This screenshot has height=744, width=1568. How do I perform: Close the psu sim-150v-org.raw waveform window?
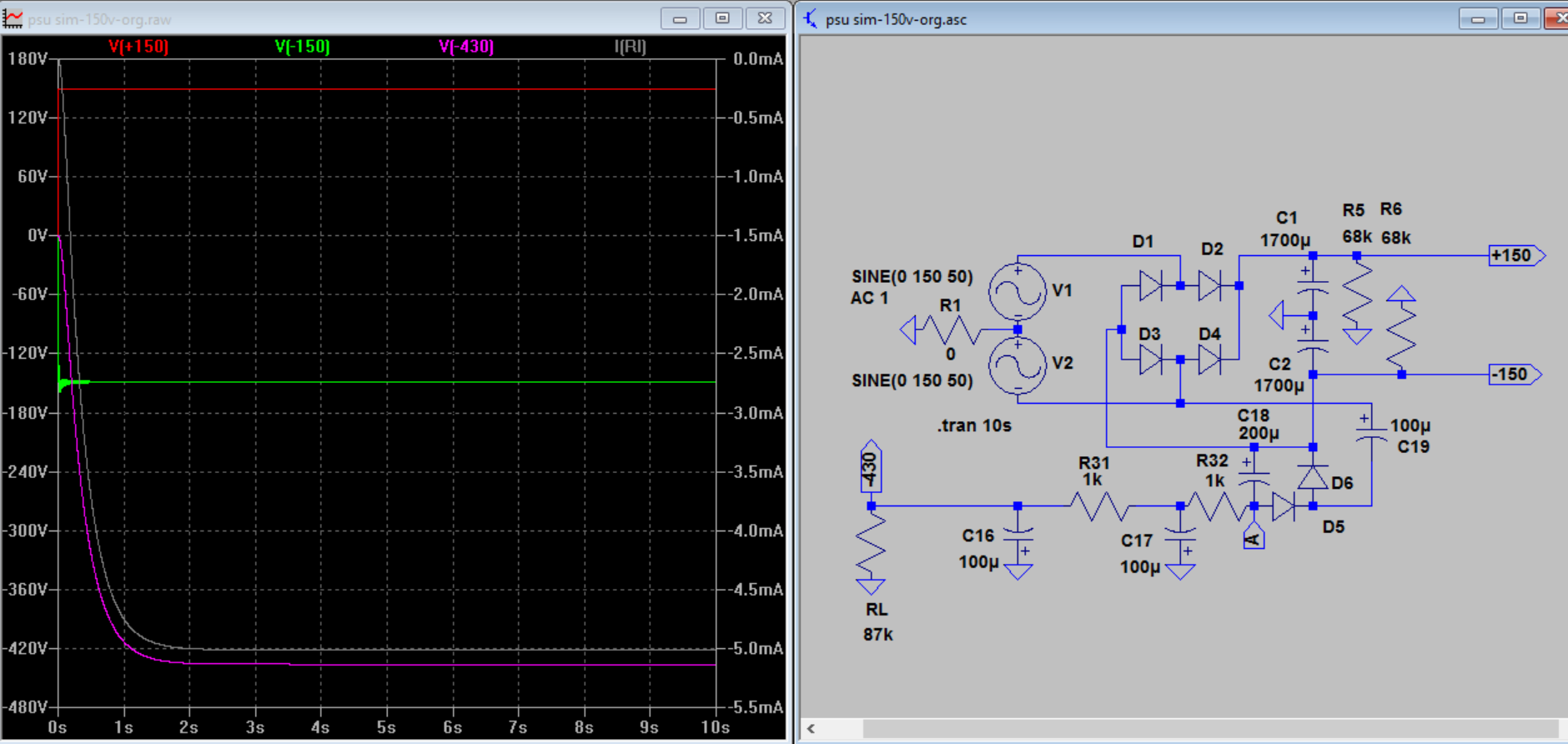pos(765,18)
